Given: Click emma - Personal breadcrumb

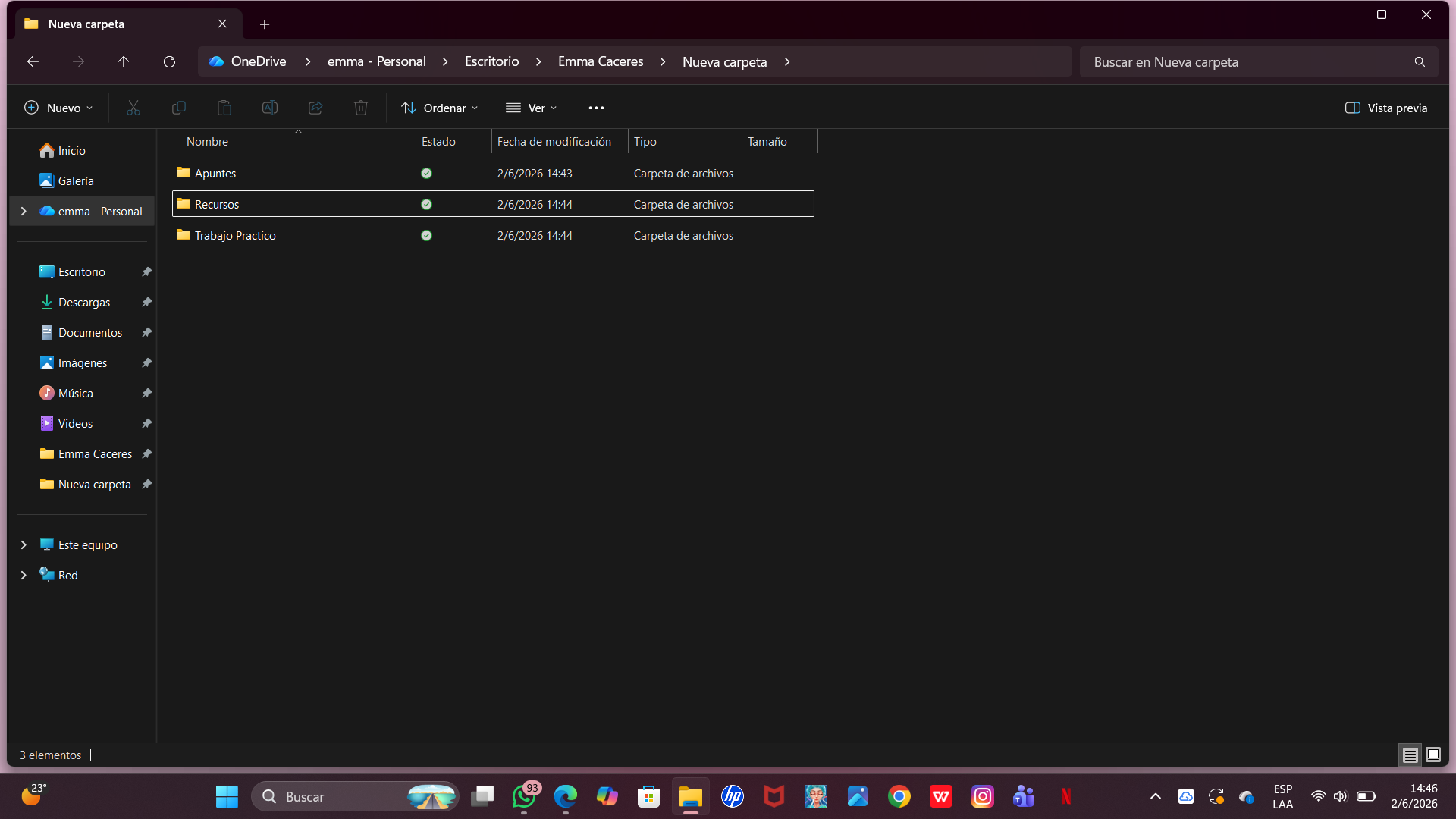Looking at the screenshot, I should point(377,61).
